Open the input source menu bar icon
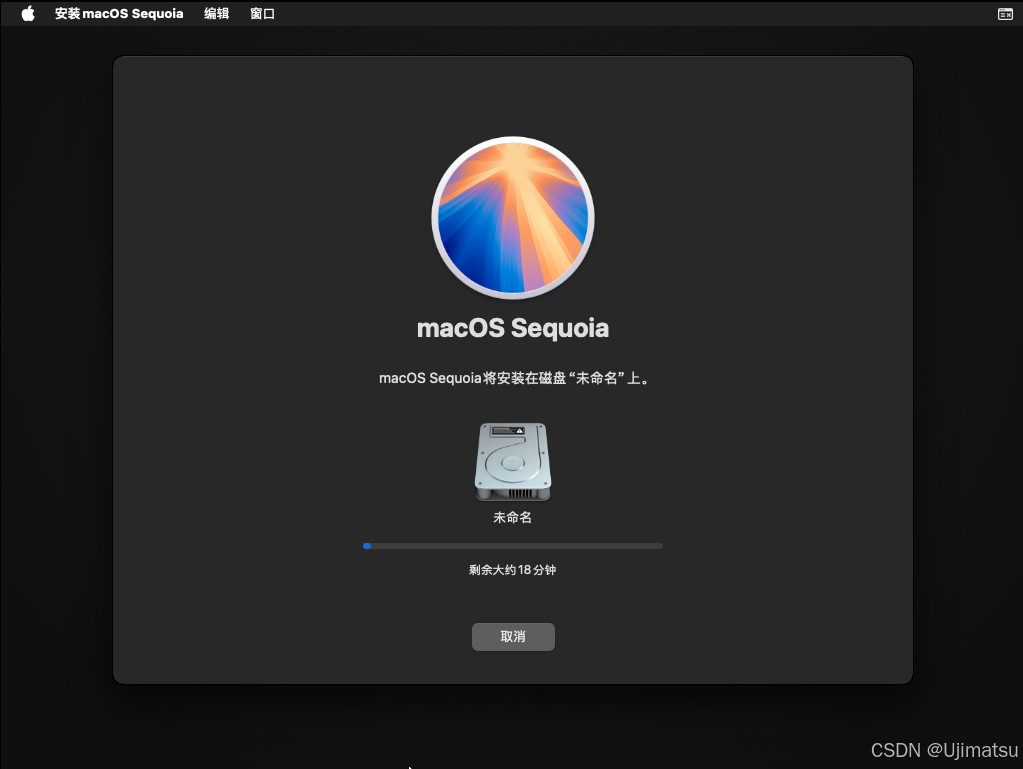Image resolution: width=1023 pixels, height=769 pixels. click(x=1005, y=14)
